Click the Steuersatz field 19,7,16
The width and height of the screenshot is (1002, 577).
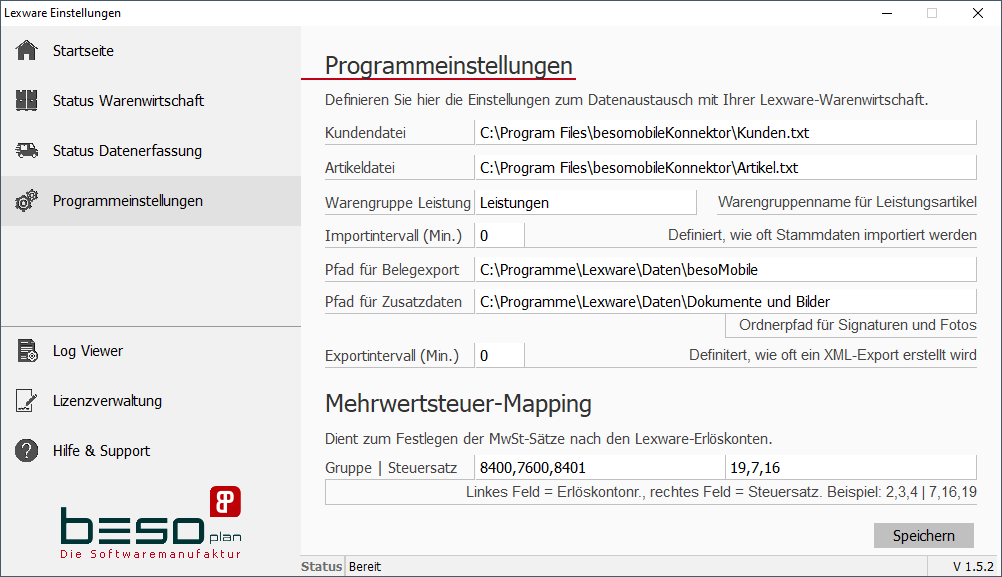tap(851, 468)
